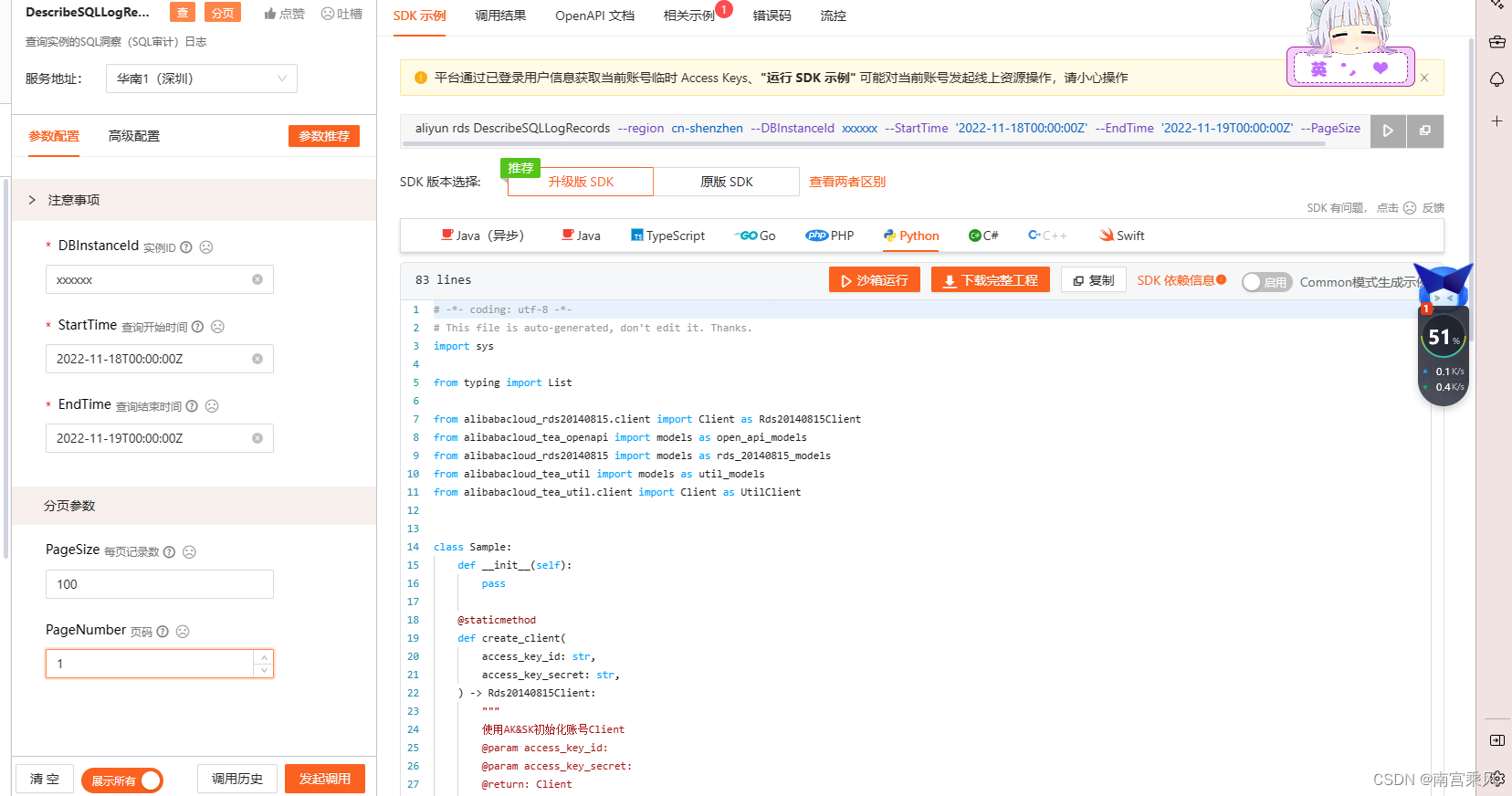
Task: Select 升级版 SDK option
Action: pos(581,182)
